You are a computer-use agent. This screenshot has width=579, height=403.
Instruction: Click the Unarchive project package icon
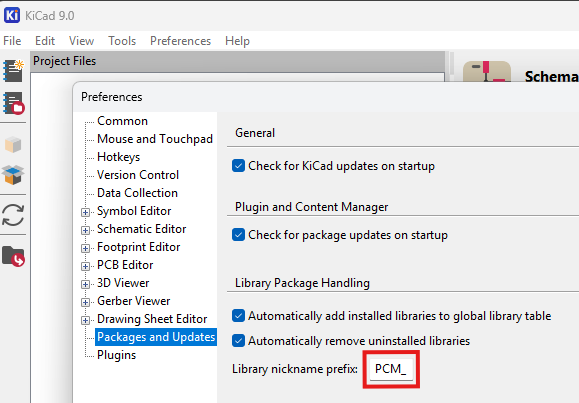(x=13, y=175)
